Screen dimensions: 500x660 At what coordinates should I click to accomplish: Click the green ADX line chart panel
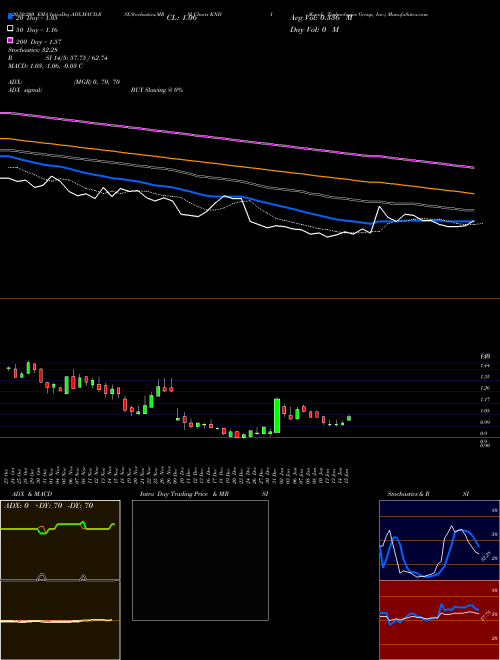coord(60,540)
